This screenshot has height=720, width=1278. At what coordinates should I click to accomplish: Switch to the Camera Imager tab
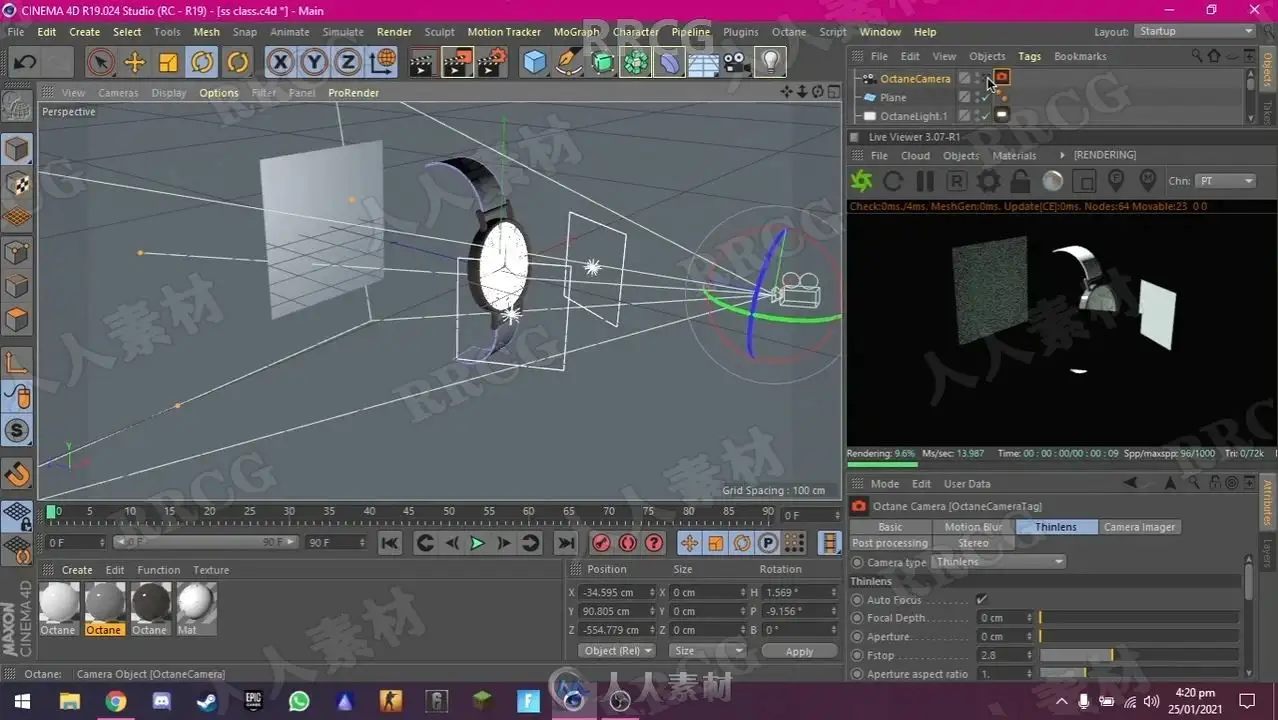[1139, 527]
